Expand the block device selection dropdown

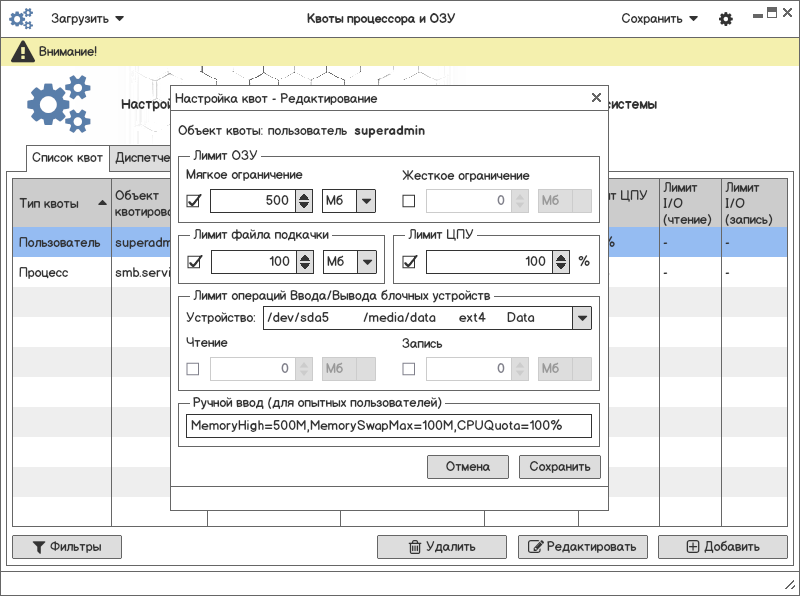(581, 318)
